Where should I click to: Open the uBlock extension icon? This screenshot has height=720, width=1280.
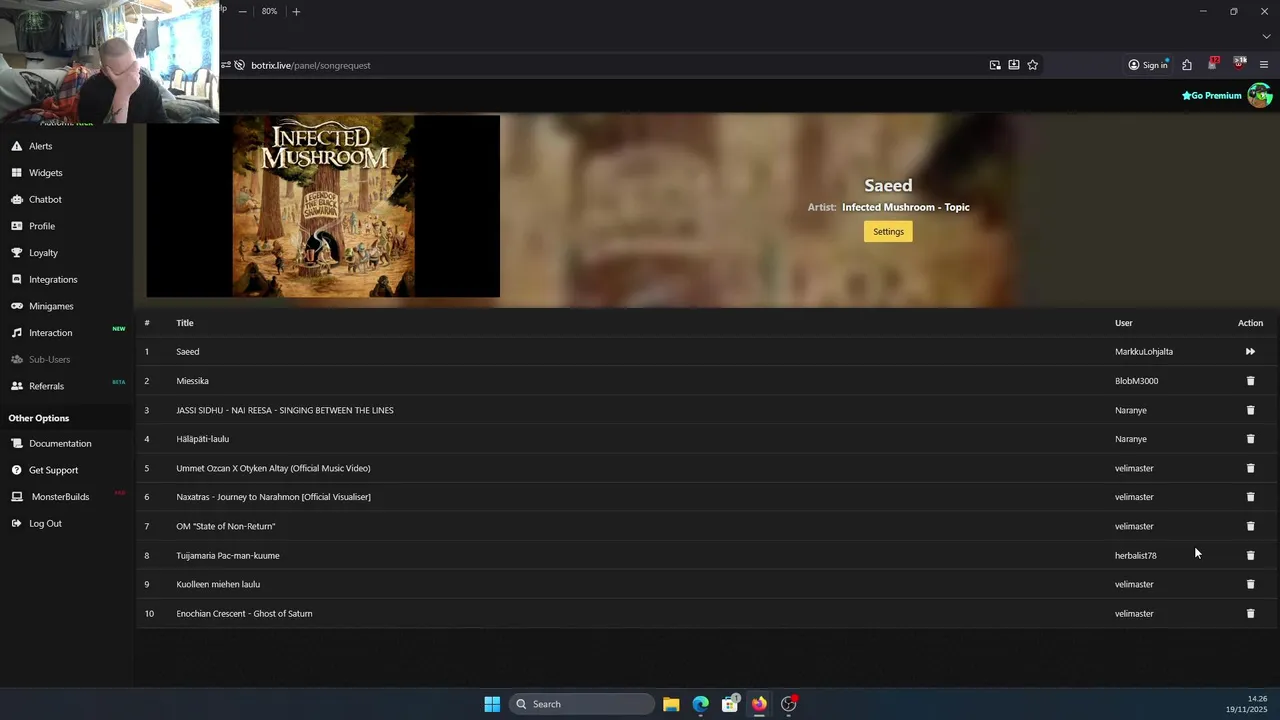coord(1239,64)
